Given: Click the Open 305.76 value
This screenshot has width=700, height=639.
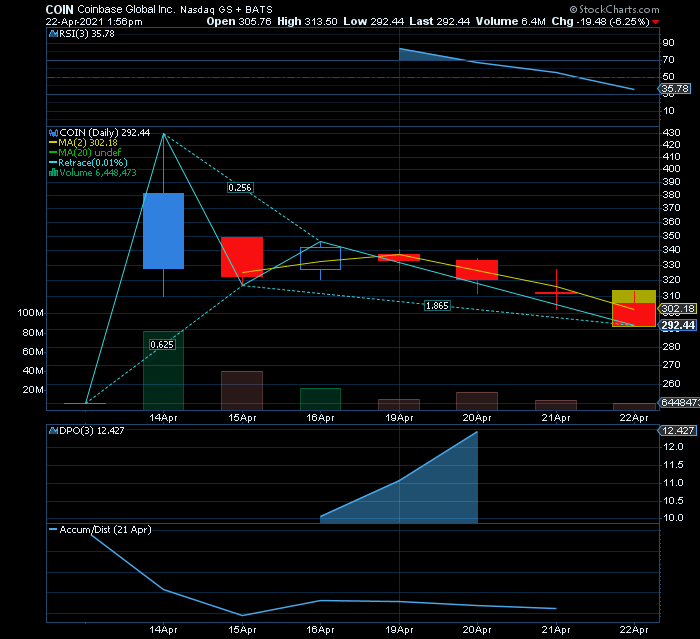Looking at the screenshot, I should 239,21.
